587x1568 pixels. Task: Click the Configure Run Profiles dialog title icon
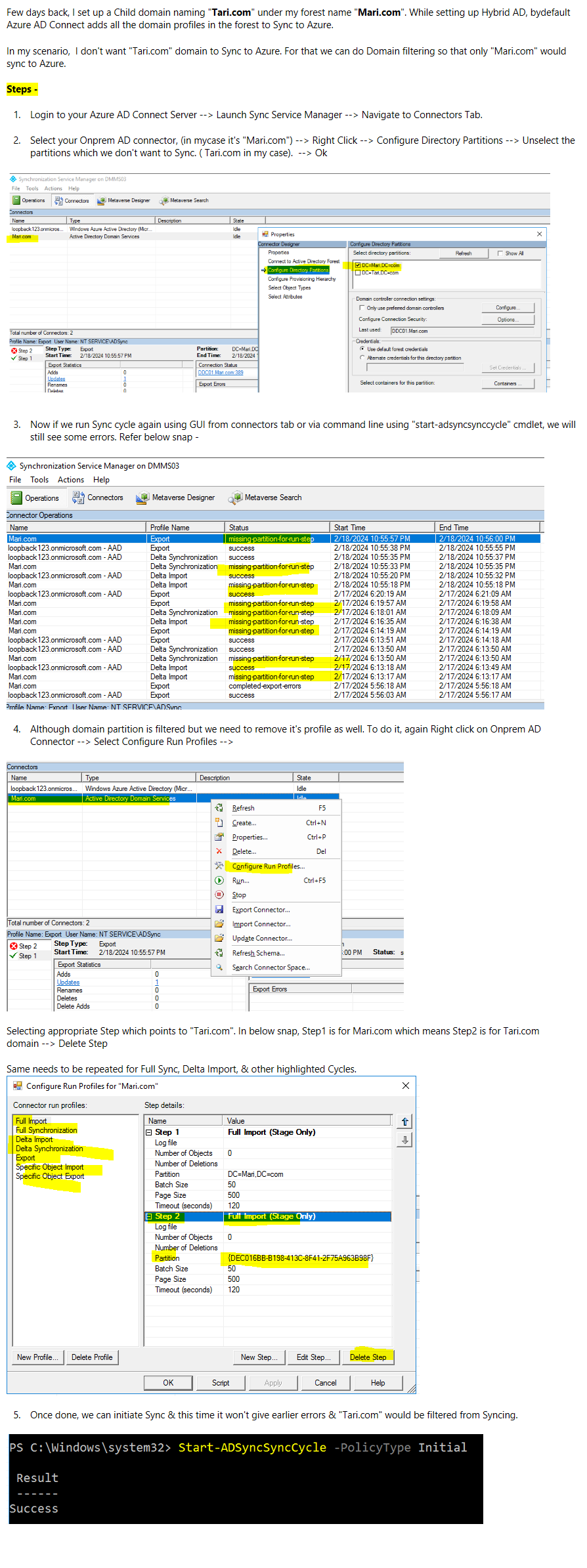tap(18, 1086)
